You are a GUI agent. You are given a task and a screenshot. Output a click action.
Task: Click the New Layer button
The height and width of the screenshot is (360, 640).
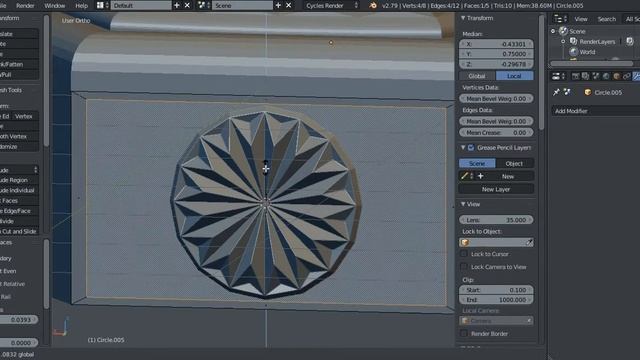click(x=496, y=189)
